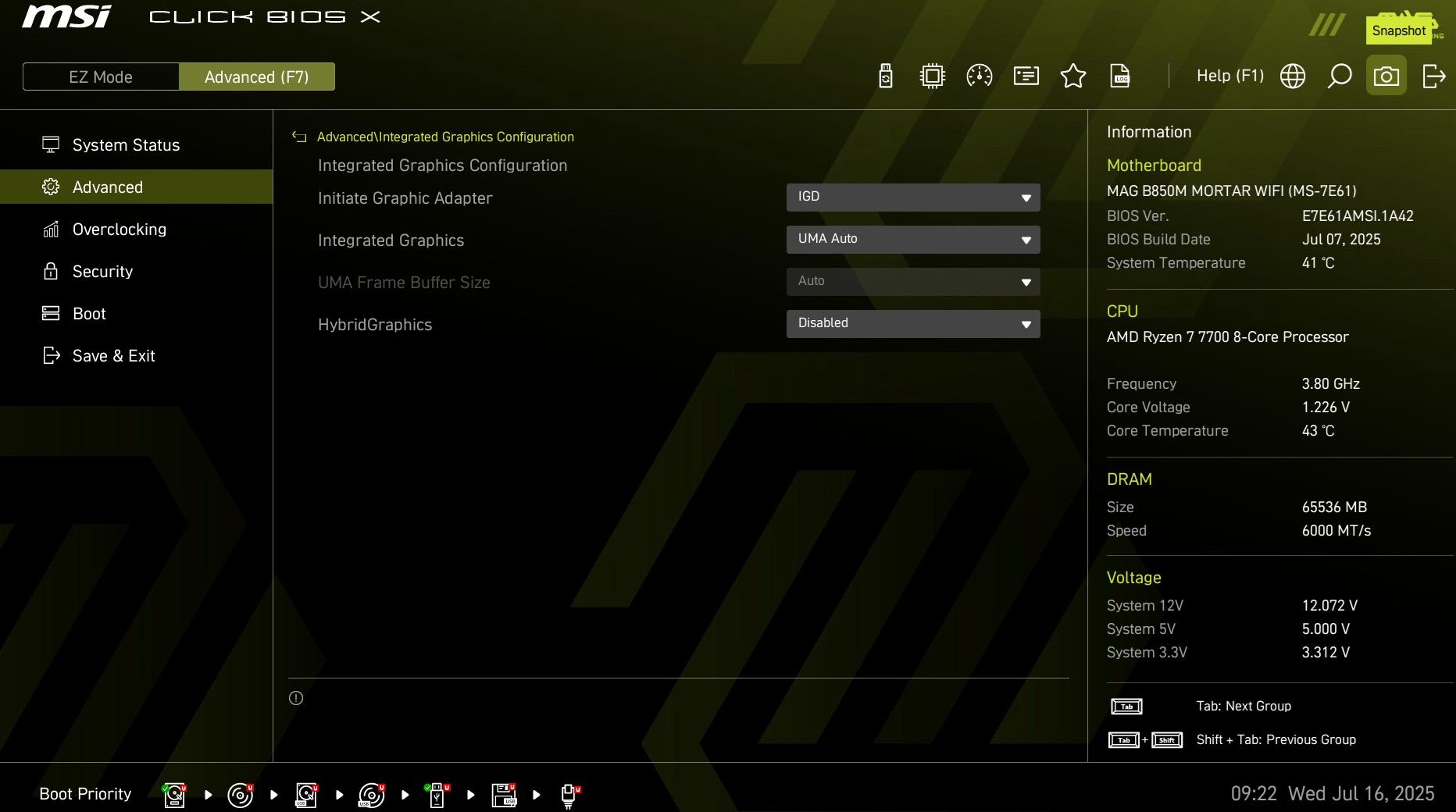
Task: Click the Integrated Graphics Configuration heading
Action: coord(442,166)
